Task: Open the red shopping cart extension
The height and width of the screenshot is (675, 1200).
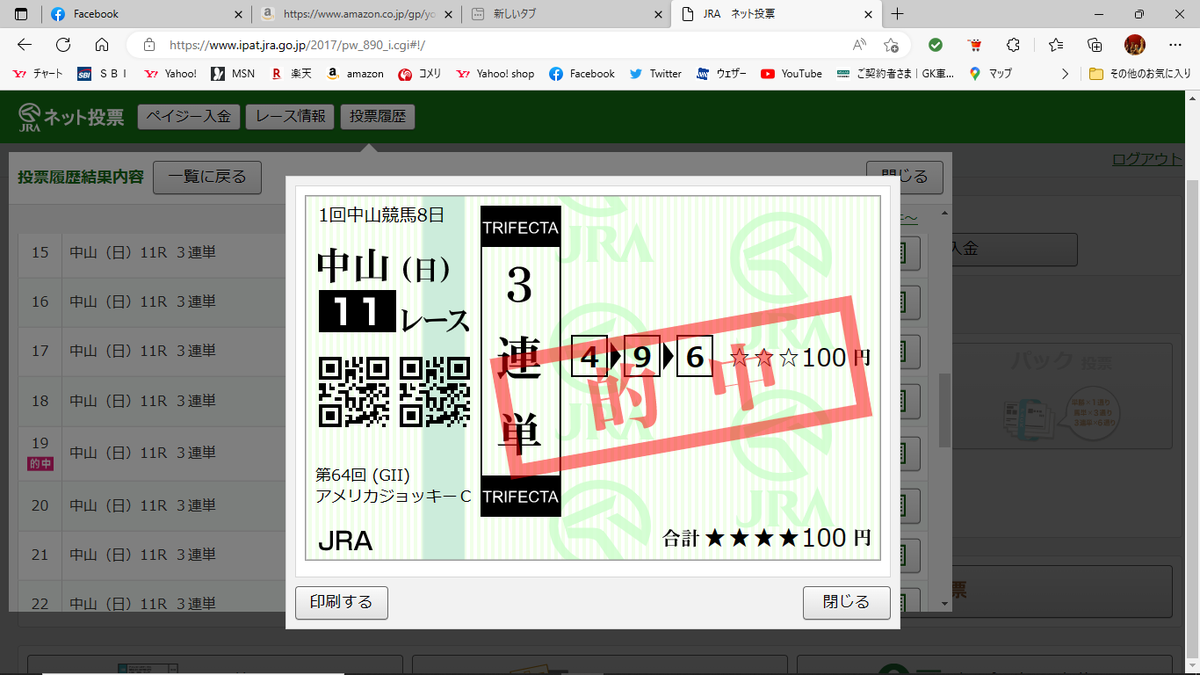Action: [x=974, y=45]
